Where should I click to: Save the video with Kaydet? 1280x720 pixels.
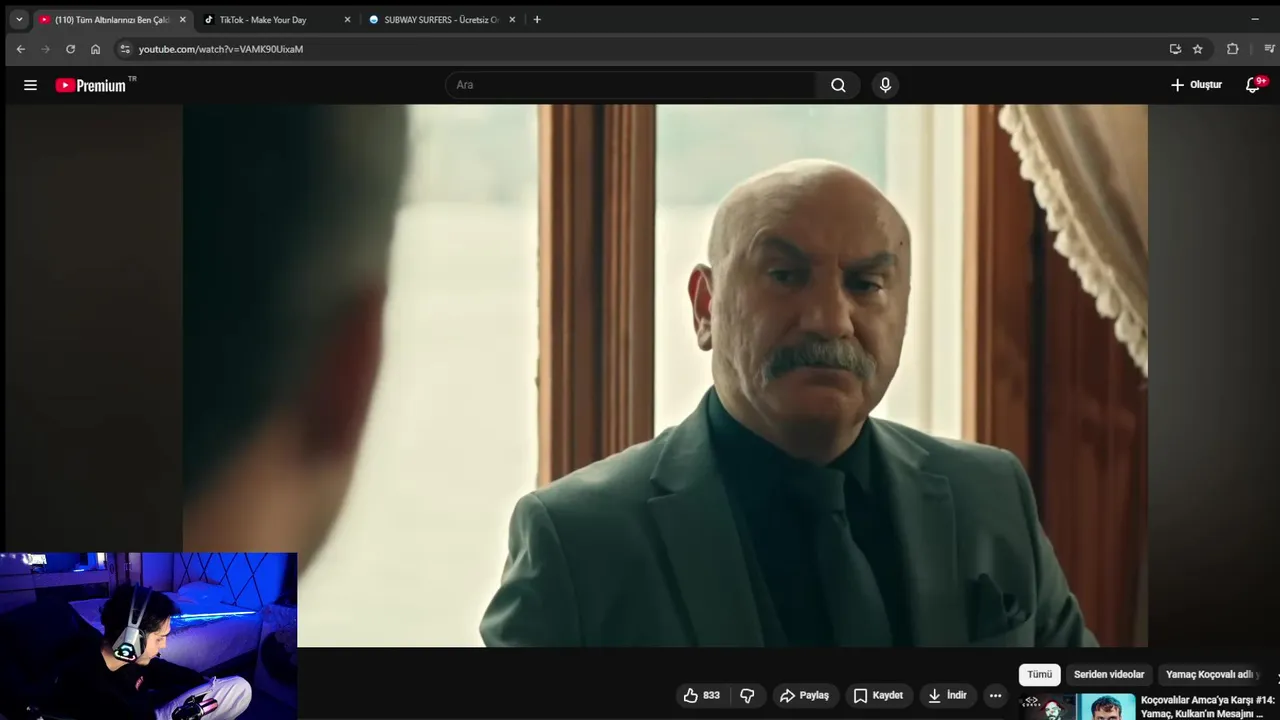click(x=878, y=695)
